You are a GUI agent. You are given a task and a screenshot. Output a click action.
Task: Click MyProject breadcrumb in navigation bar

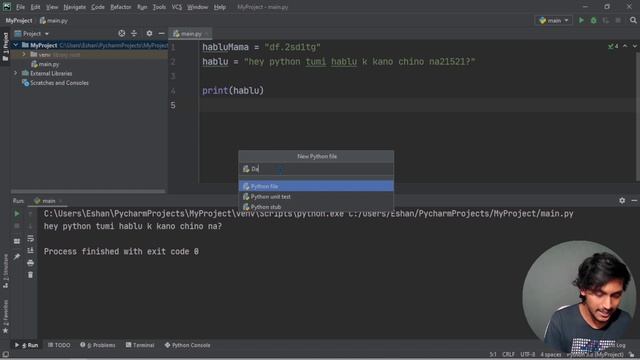tap(19, 20)
